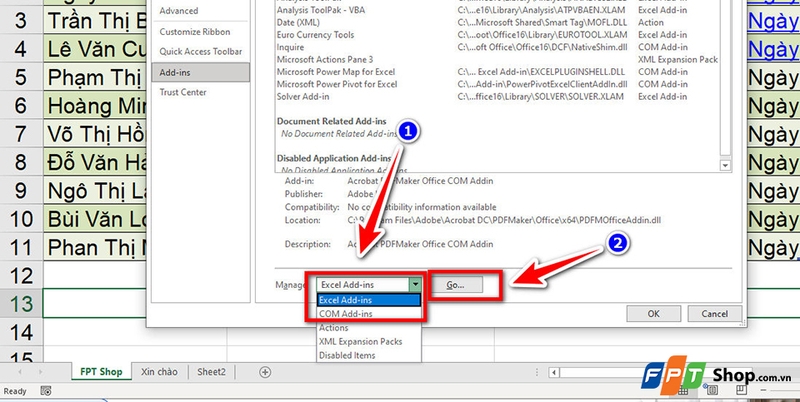This screenshot has width=800, height=402.
Task: Open the Manage dropdown arrow
Action: [x=416, y=285]
